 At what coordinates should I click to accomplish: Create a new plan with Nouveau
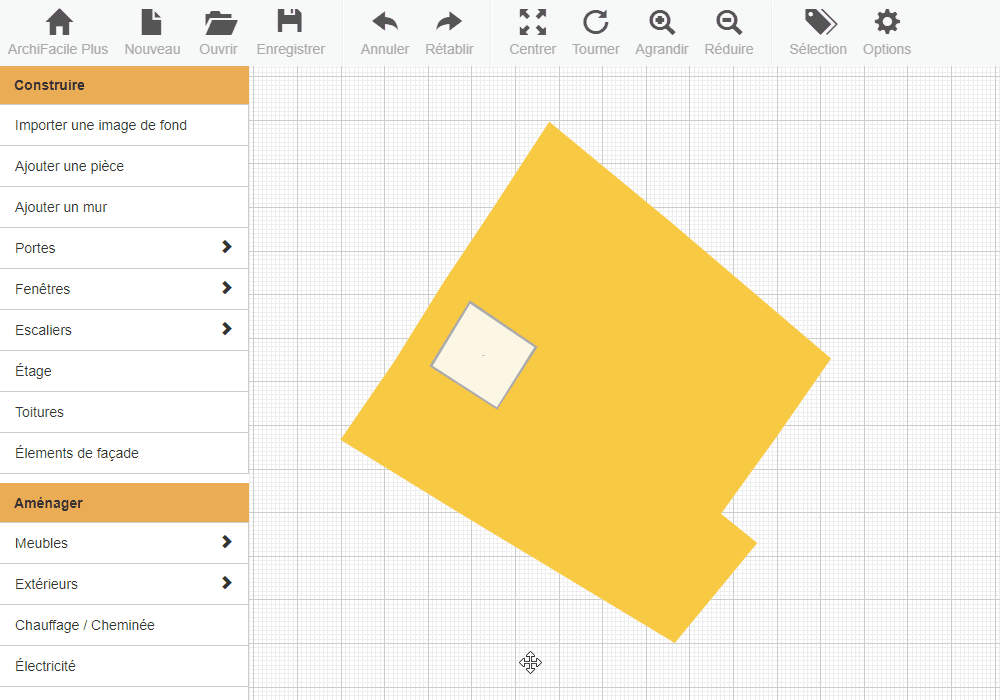click(x=152, y=23)
